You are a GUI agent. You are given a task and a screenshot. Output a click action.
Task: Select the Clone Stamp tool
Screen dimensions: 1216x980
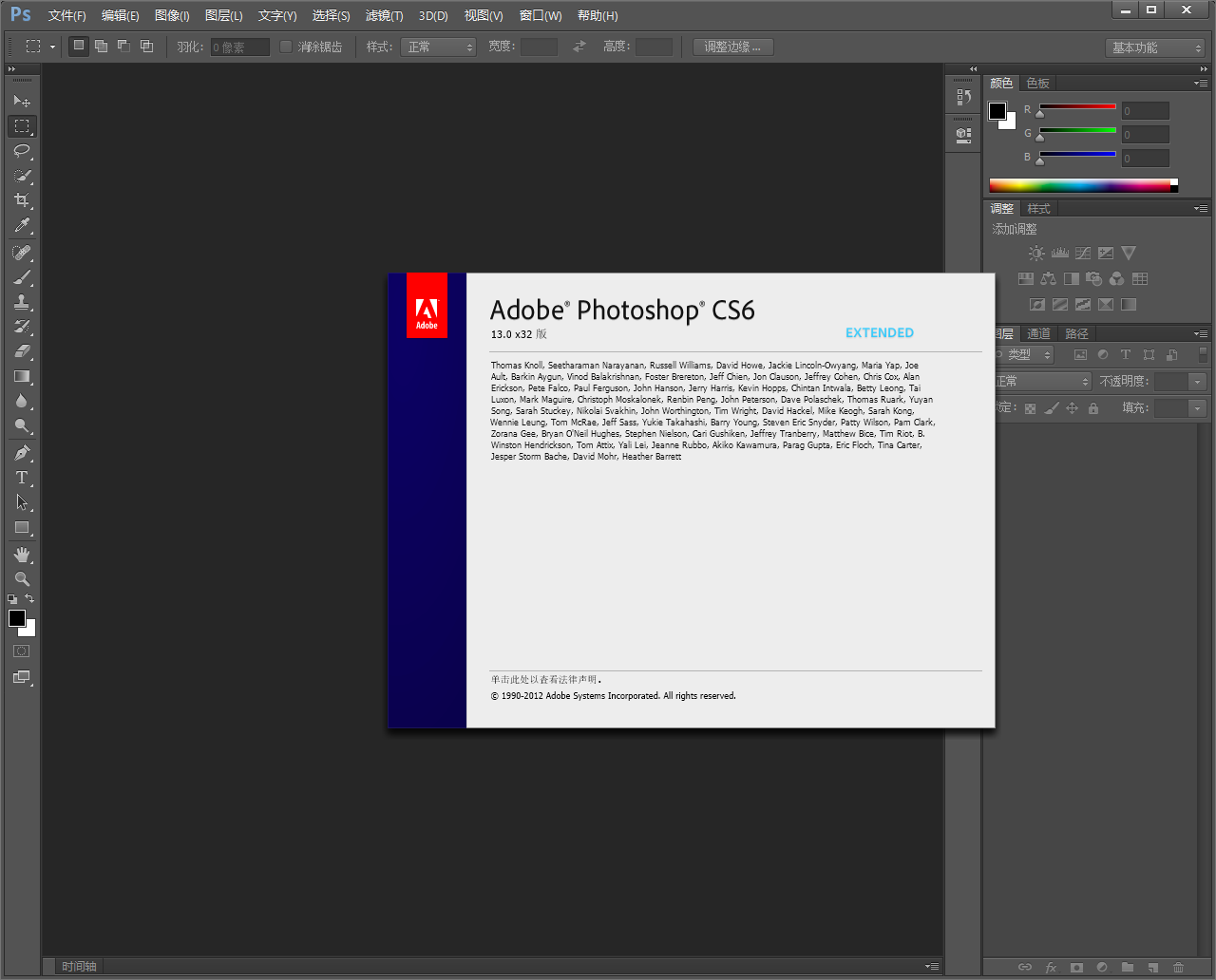click(22, 302)
